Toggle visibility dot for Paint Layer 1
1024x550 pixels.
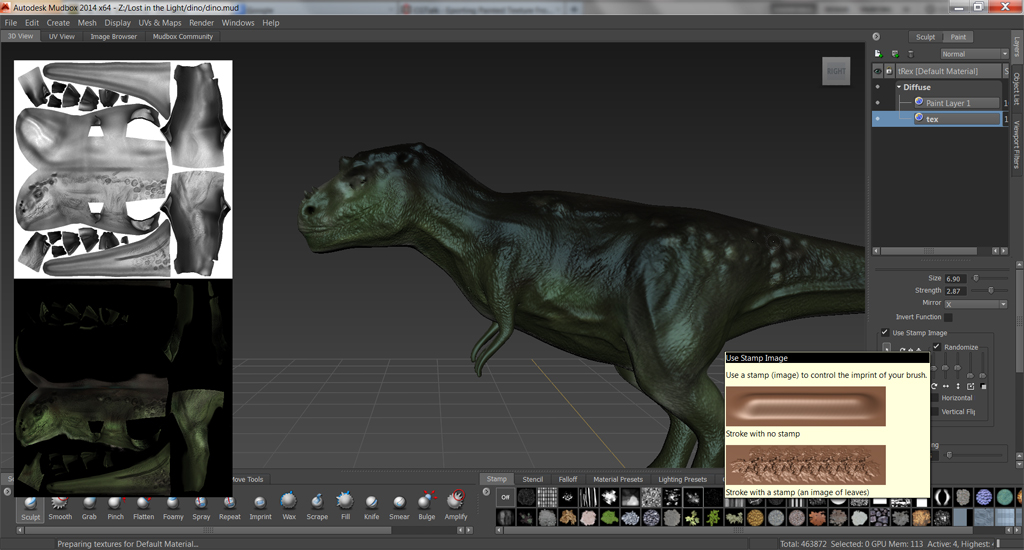pyautogui.click(x=878, y=103)
